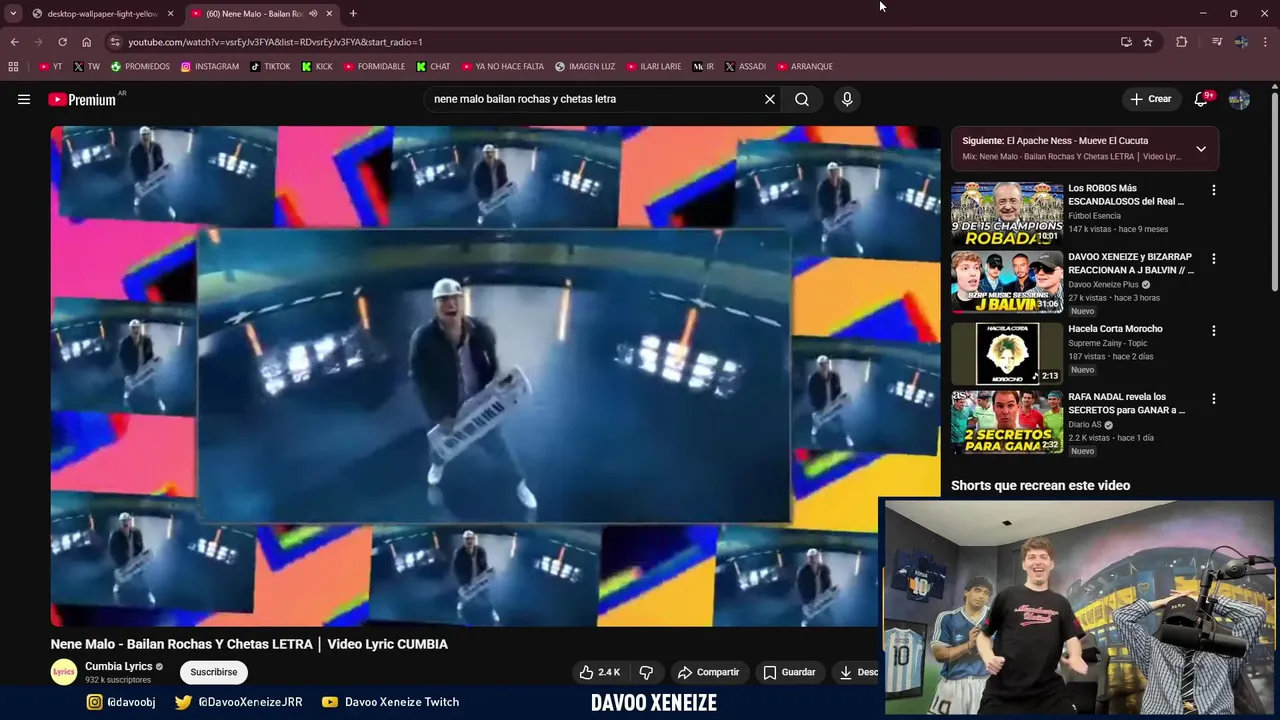Open options for DAVOO XENEIZE y BIZARRAP video
The image size is (1280, 720).
pos(1214,258)
